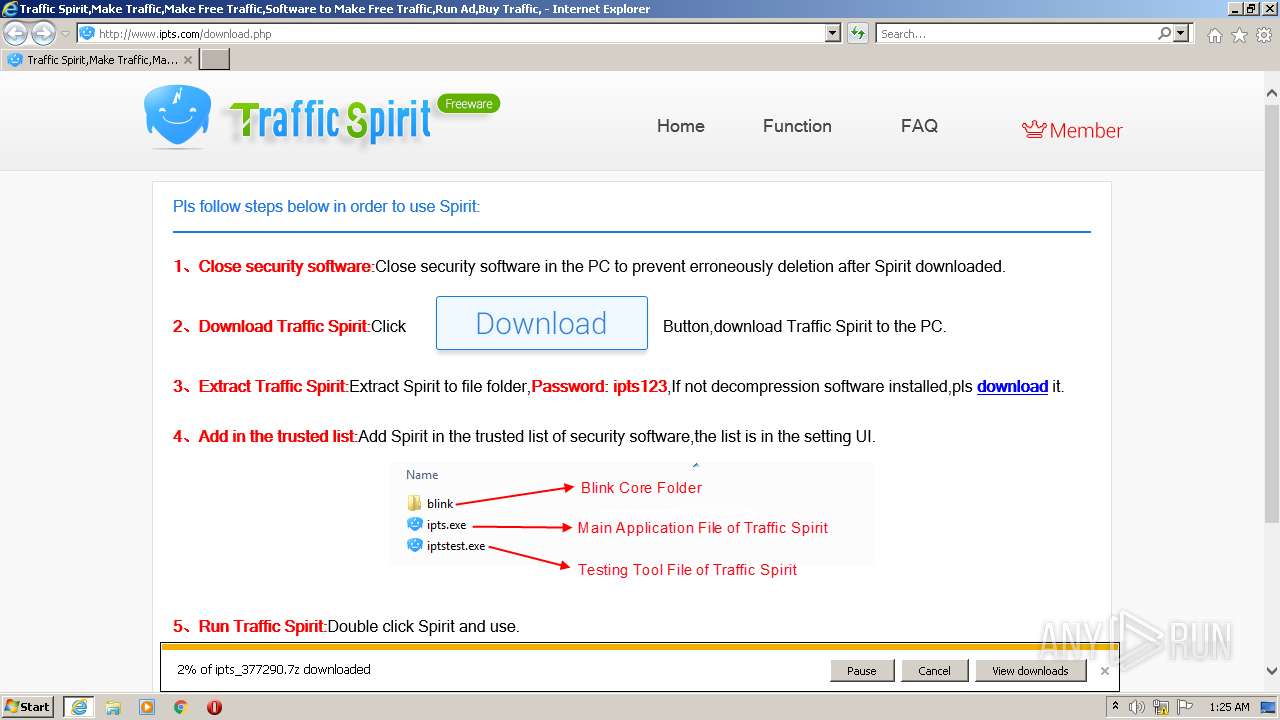Viewport: 1280px width, 720px height.
Task: Click iptstest.exe in the file list image
Action: coord(446,546)
